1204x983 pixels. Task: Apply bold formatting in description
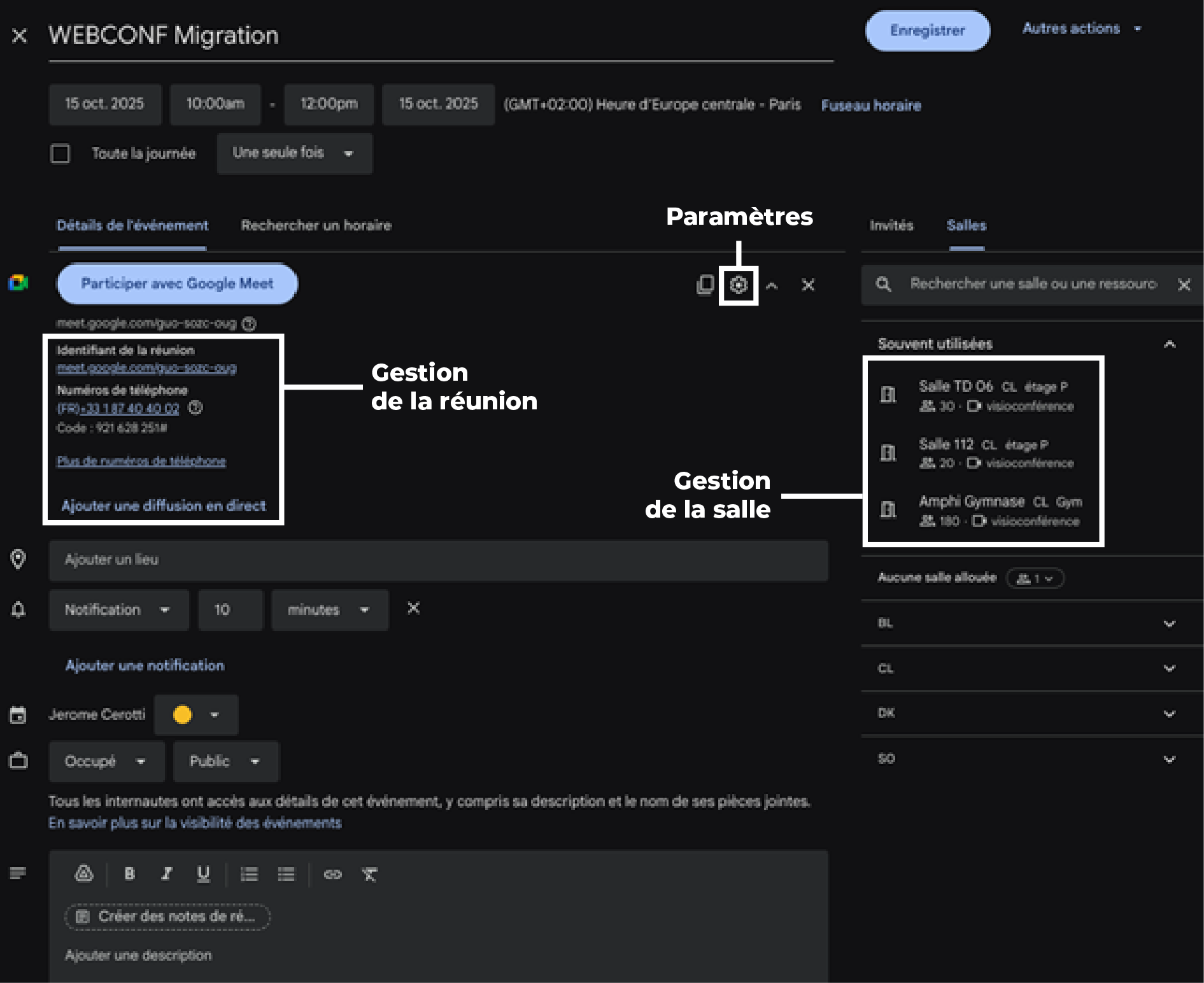point(129,873)
